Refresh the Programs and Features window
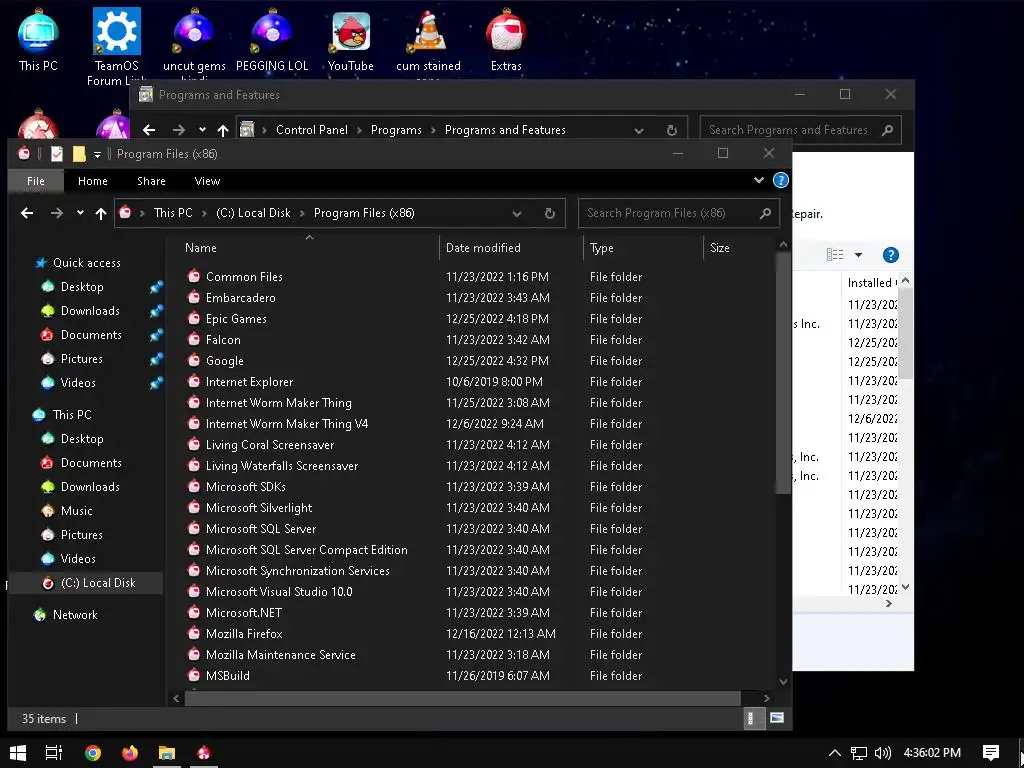The height and width of the screenshot is (768, 1024). pyautogui.click(x=671, y=130)
